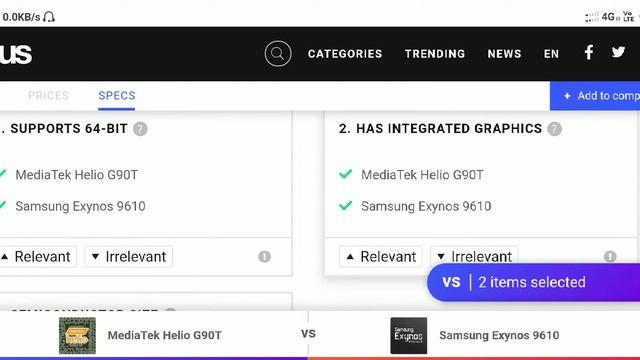Switch to Prices tab
The image size is (640, 360).
point(48,96)
